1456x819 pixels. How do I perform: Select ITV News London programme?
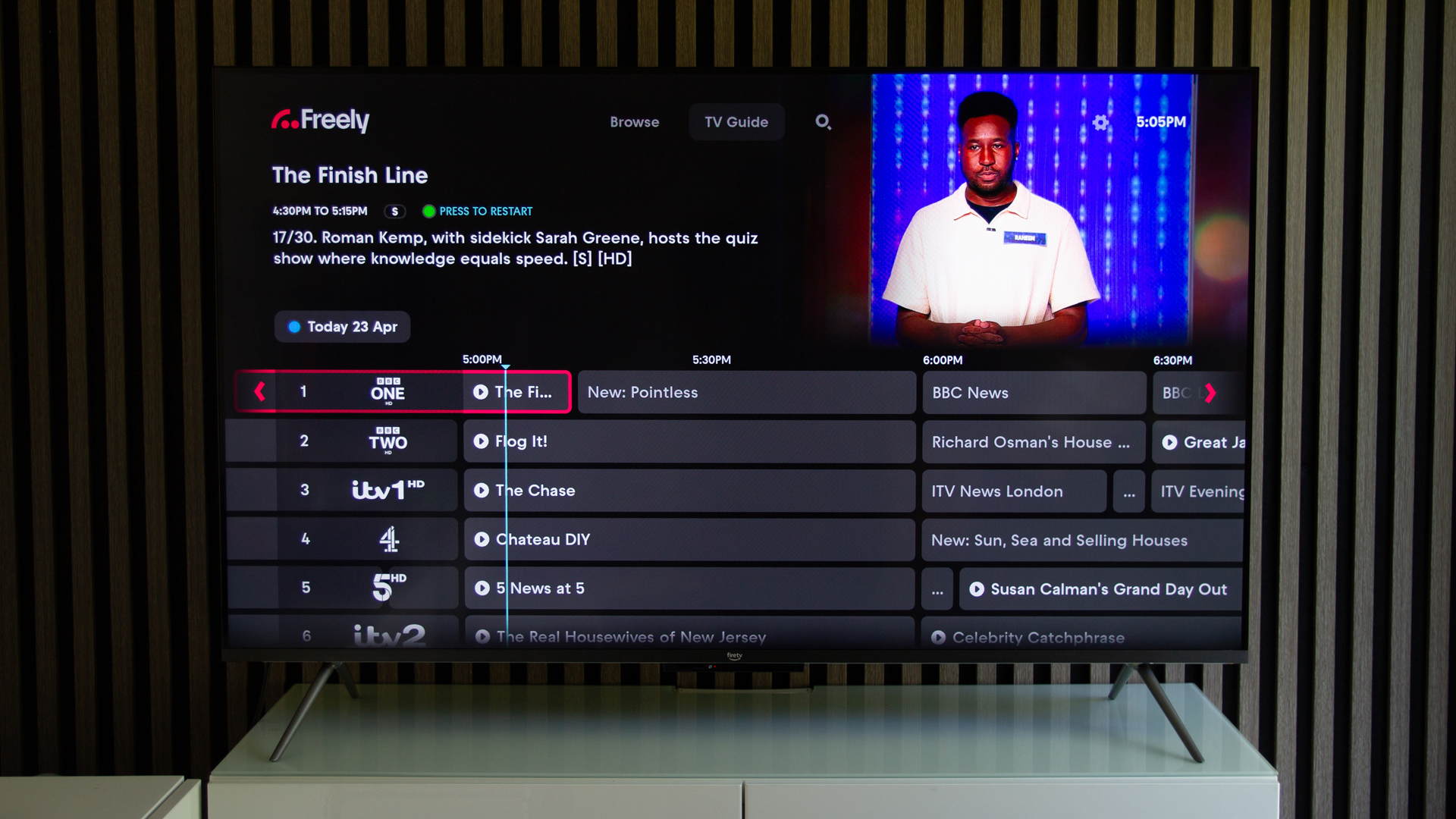pyautogui.click(x=1015, y=491)
